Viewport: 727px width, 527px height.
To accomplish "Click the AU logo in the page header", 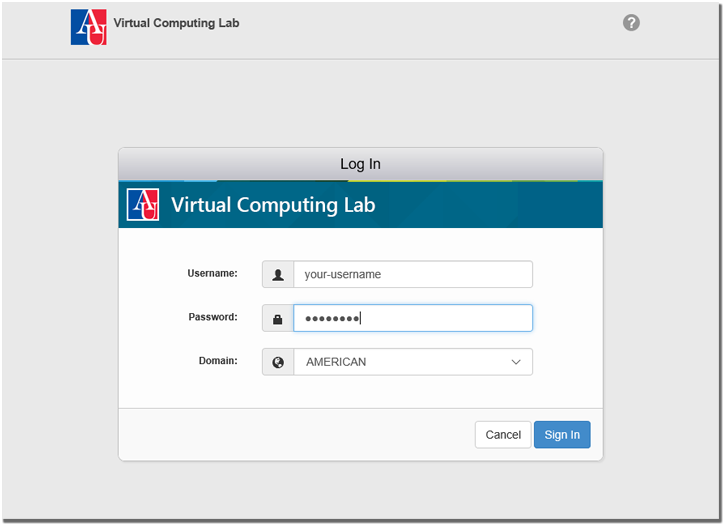I will coord(89,27).
